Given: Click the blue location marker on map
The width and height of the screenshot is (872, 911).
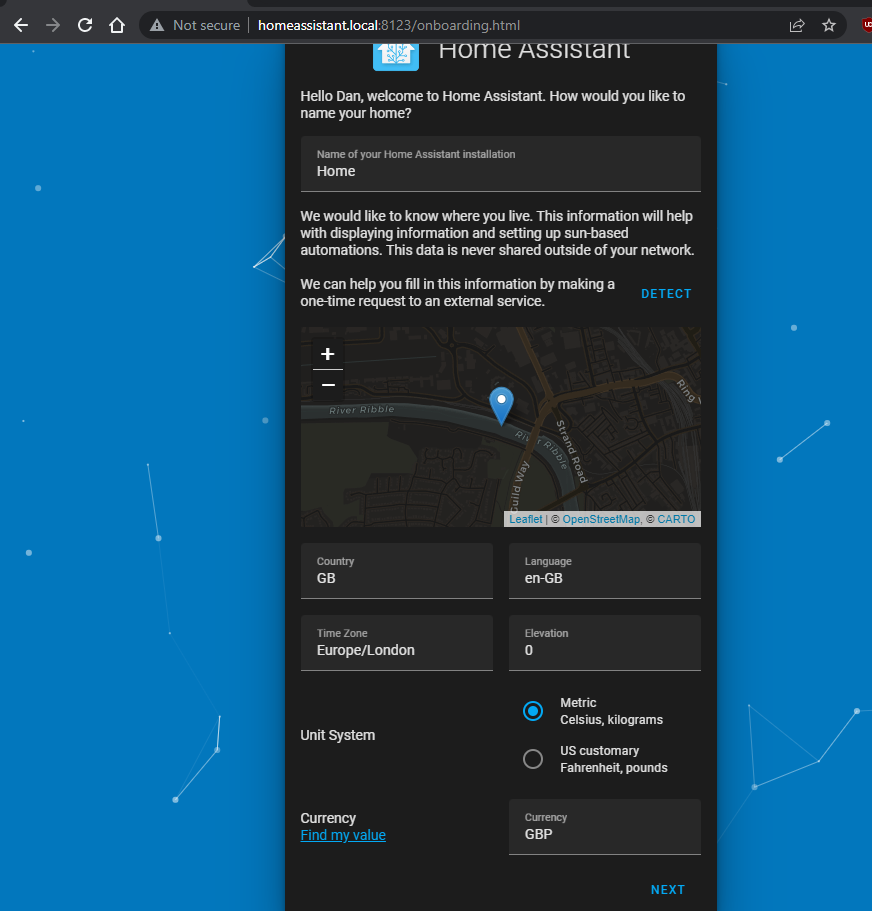Looking at the screenshot, I should (501, 406).
